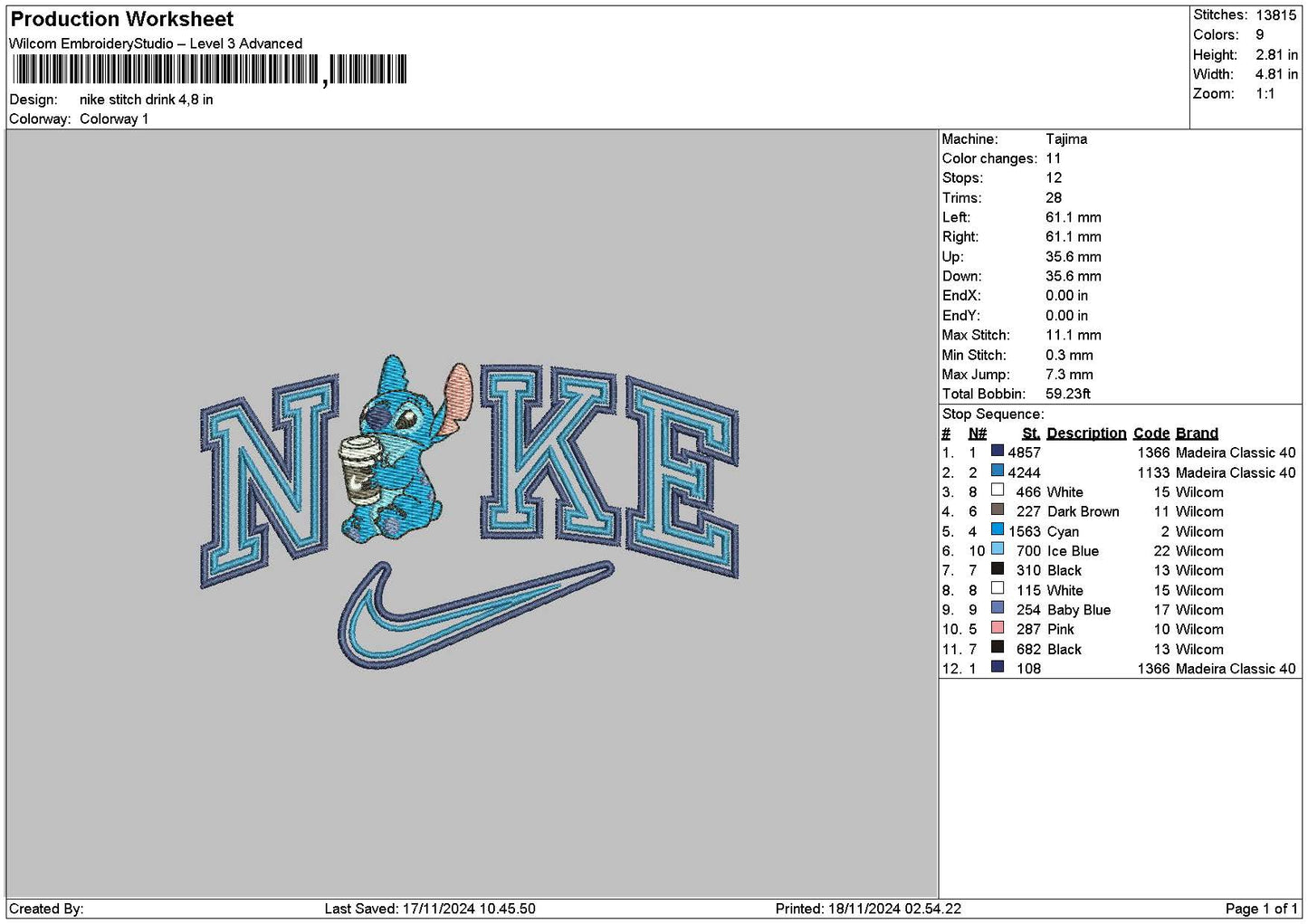This screenshot has width=1308, height=924.
Task: Click the Machine value Tajima
Action: (1066, 139)
